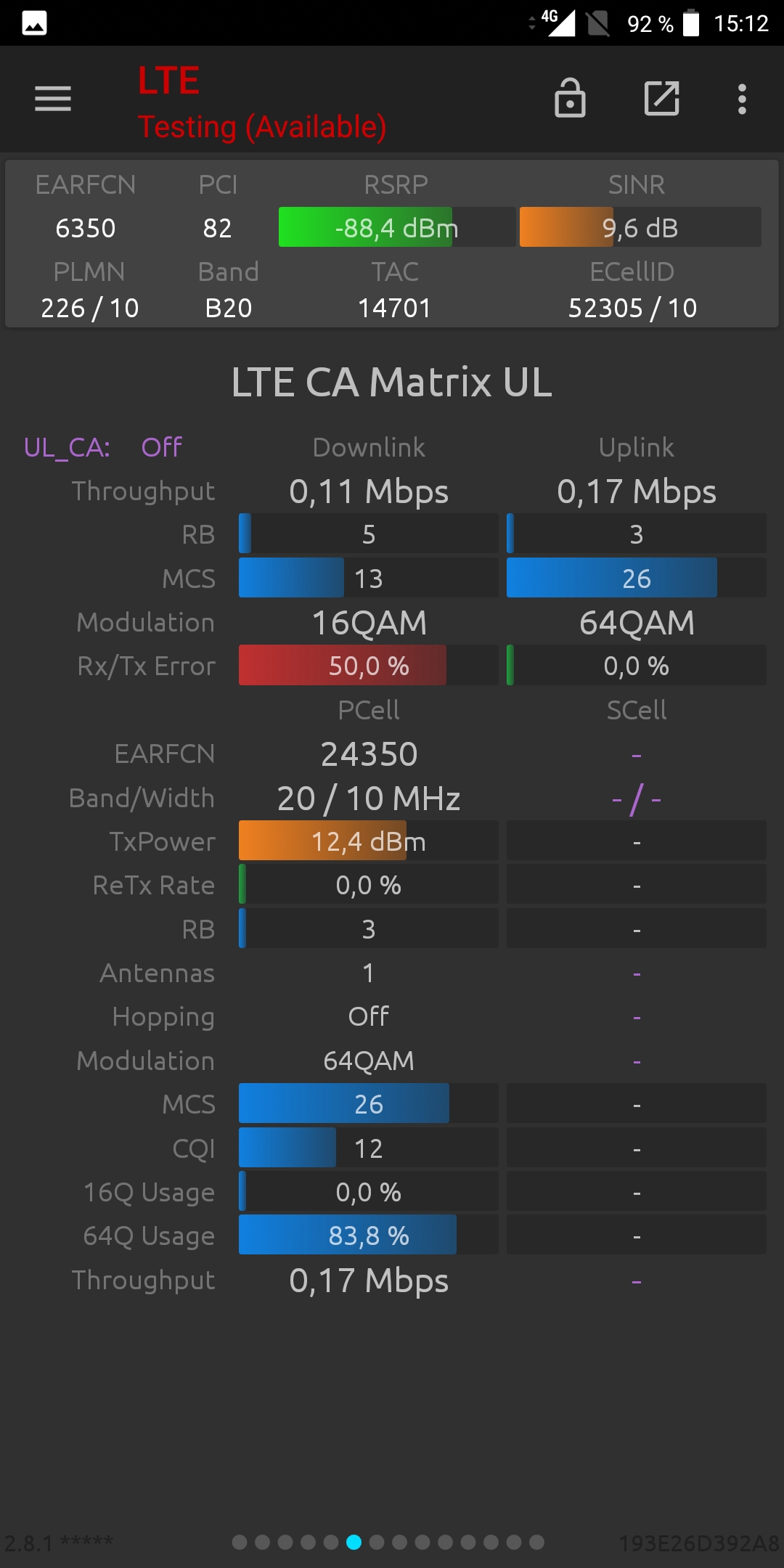The image size is (784, 1568).
Task: Open the hamburger navigation menu
Action: [x=53, y=99]
